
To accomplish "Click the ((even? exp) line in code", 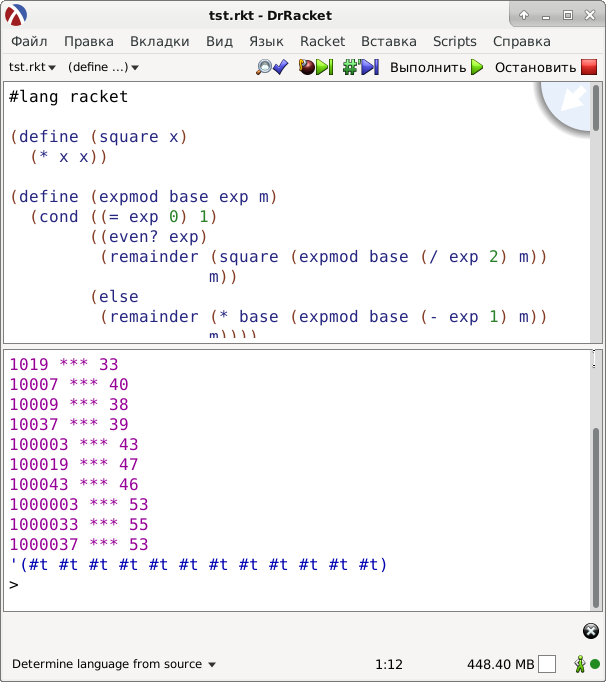I will [149, 237].
